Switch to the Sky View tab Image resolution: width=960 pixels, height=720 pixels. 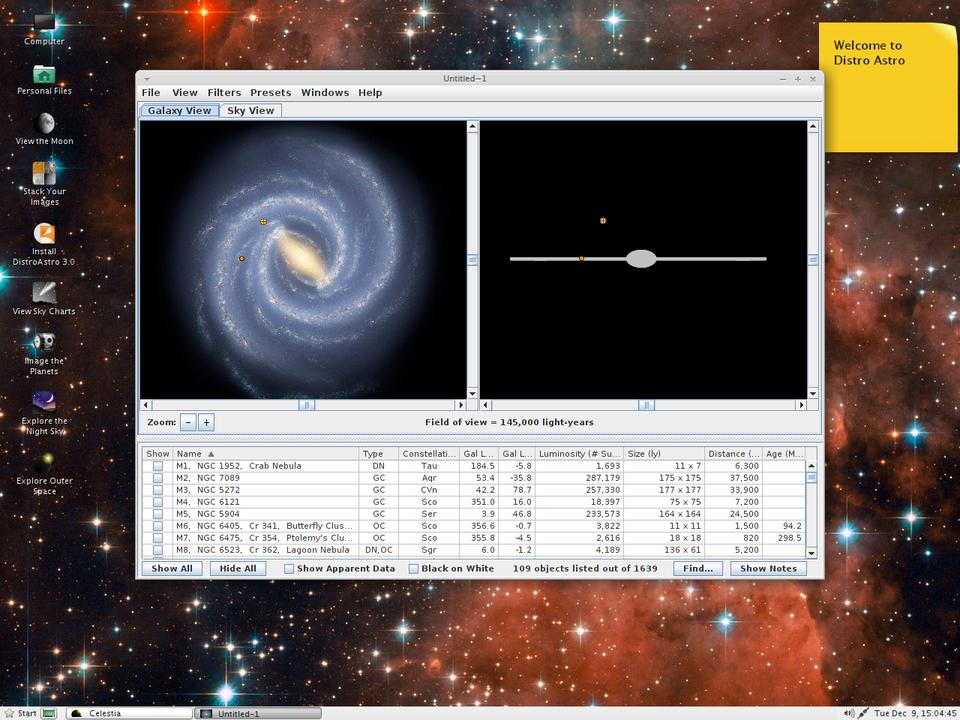click(x=250, y=111)
